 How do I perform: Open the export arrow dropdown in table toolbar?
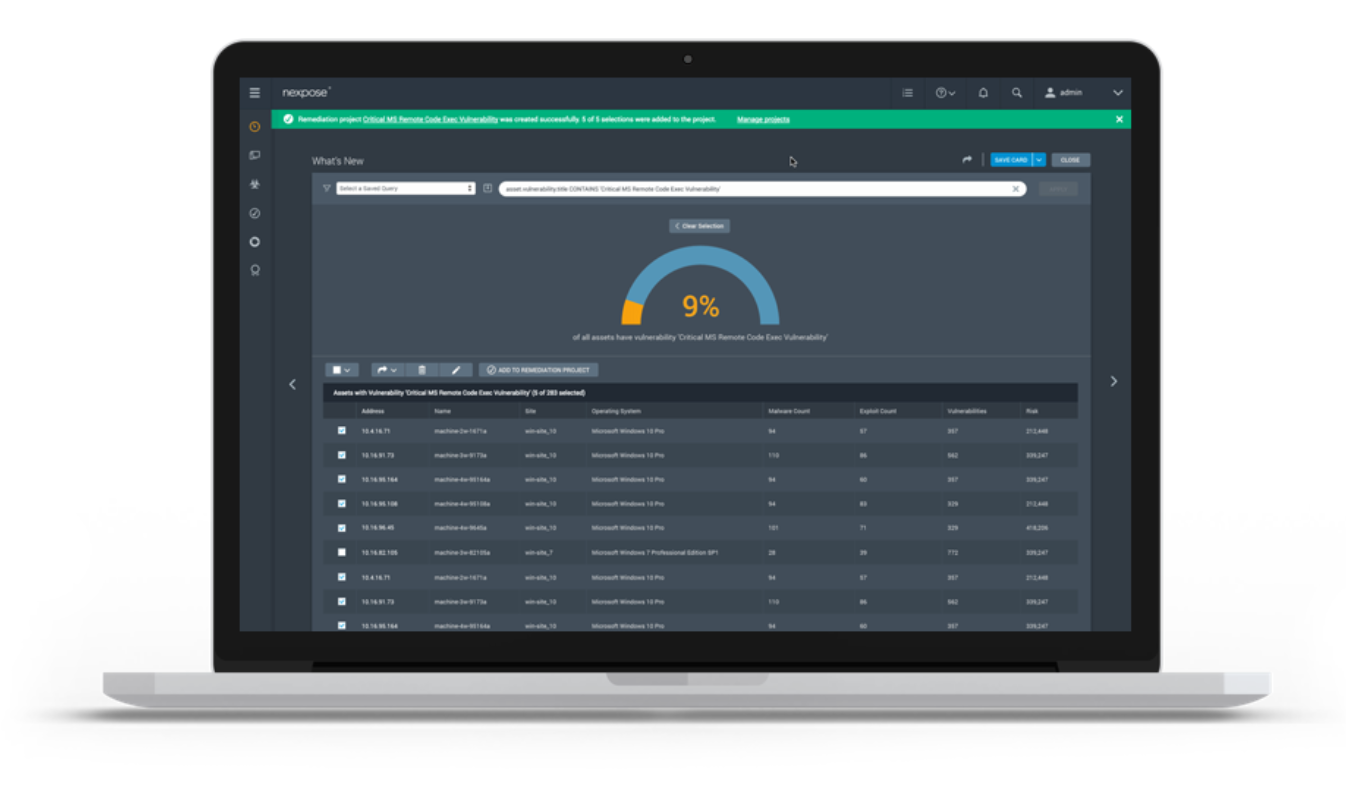(388, 370)
